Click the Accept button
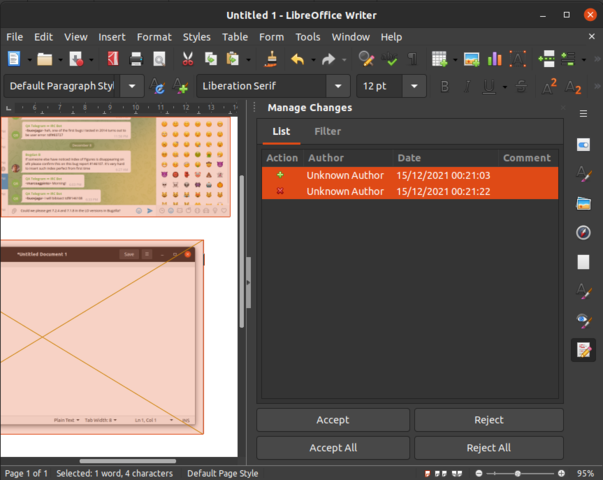This screenshot has width=603, height=480. click(x=333, y=420)
